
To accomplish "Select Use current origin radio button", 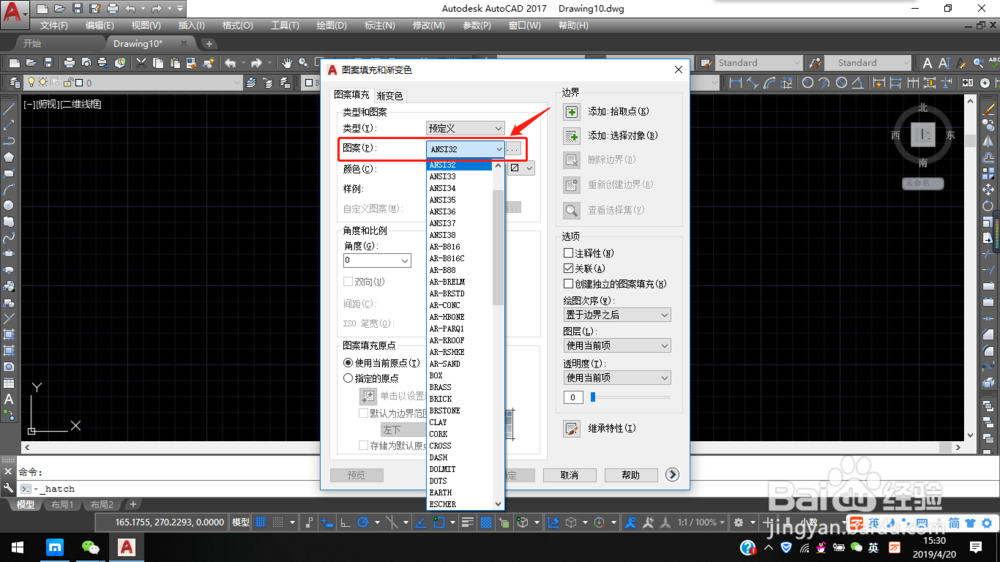I will tap(348, 363).
